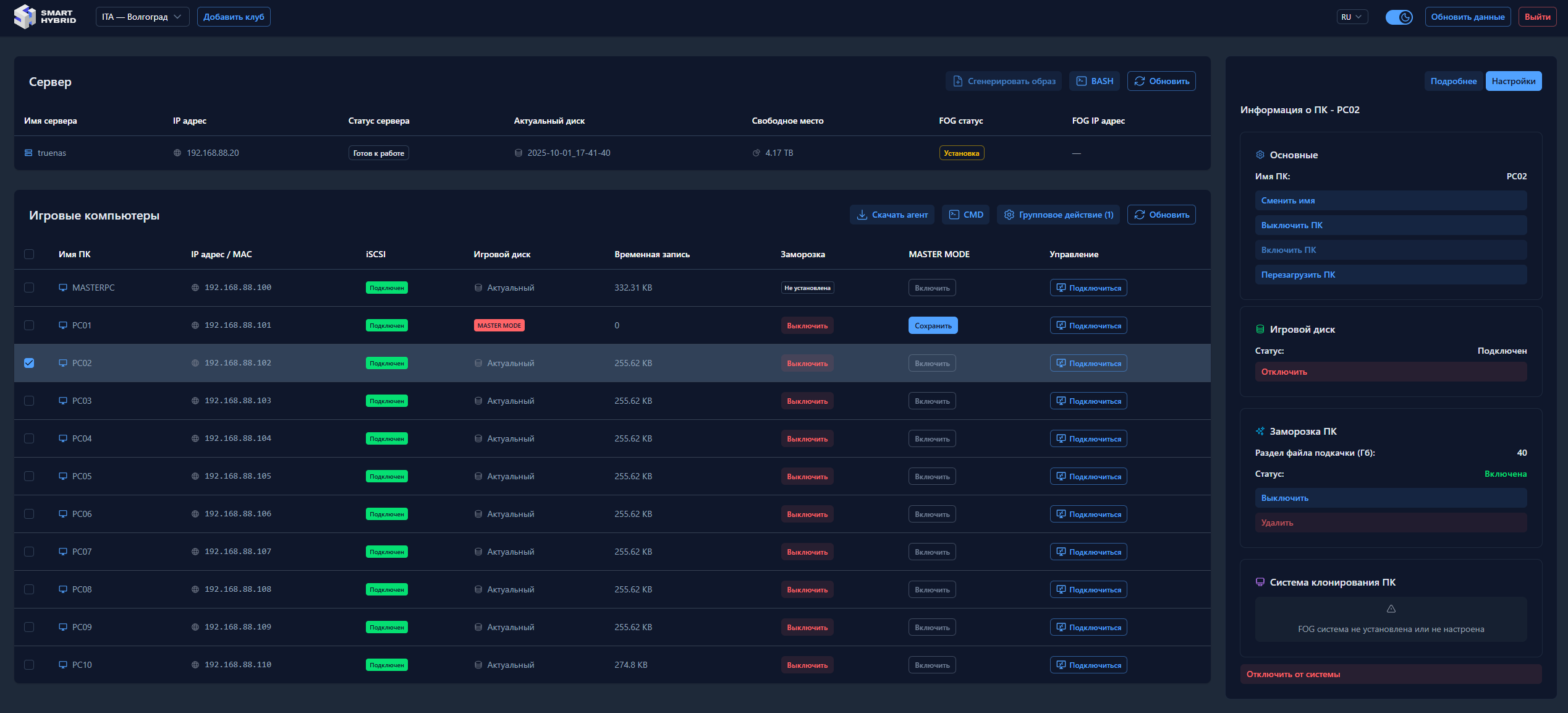The image size is (1568, 713).
Task: Click Включить ПК in info panel
Action: (1391, 250)
